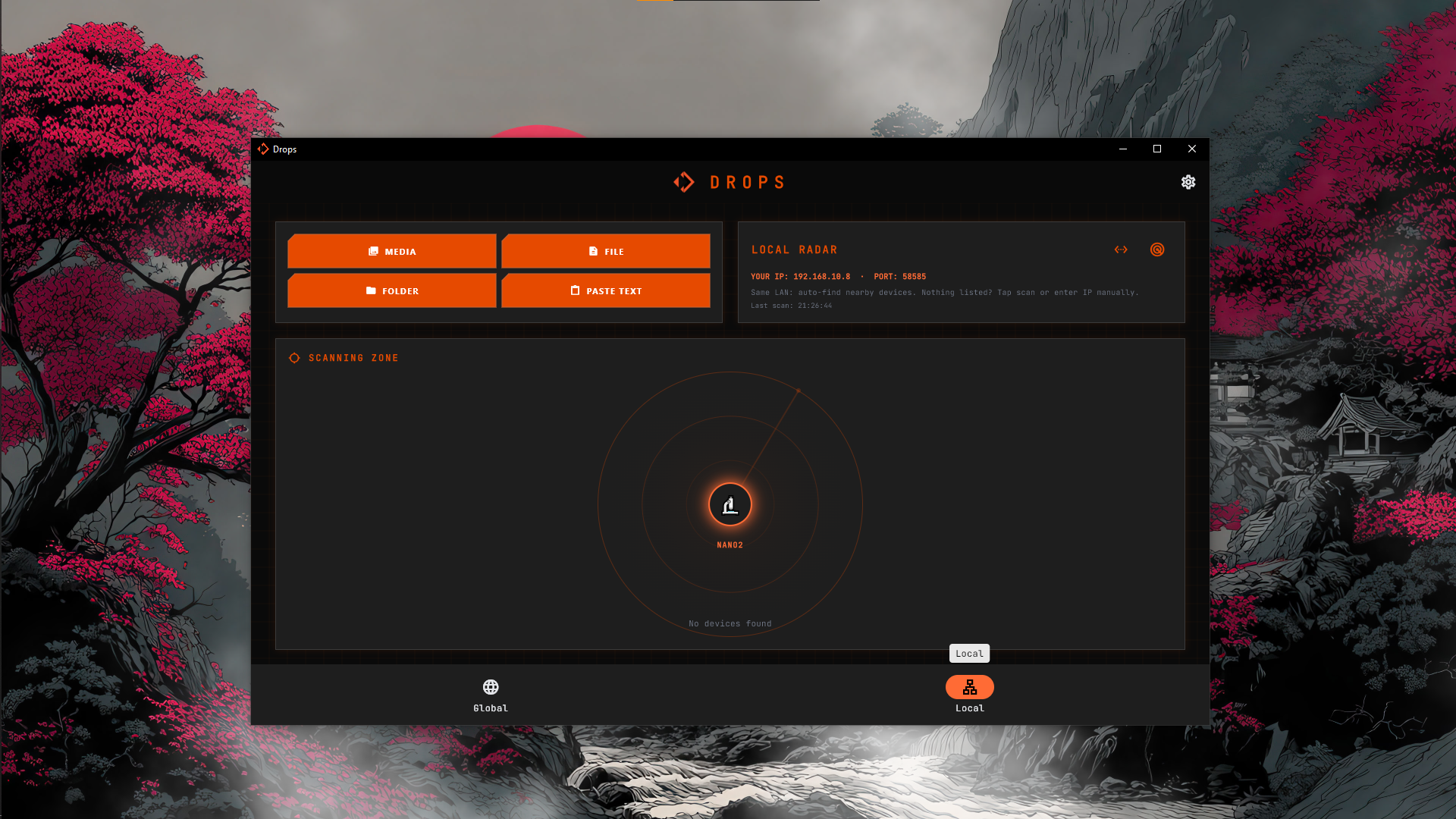The height and width of the screenshot is (819, 1456).
Task: Send a file via the FILE button
Action: pyautogui.click(x=605, y=251)
